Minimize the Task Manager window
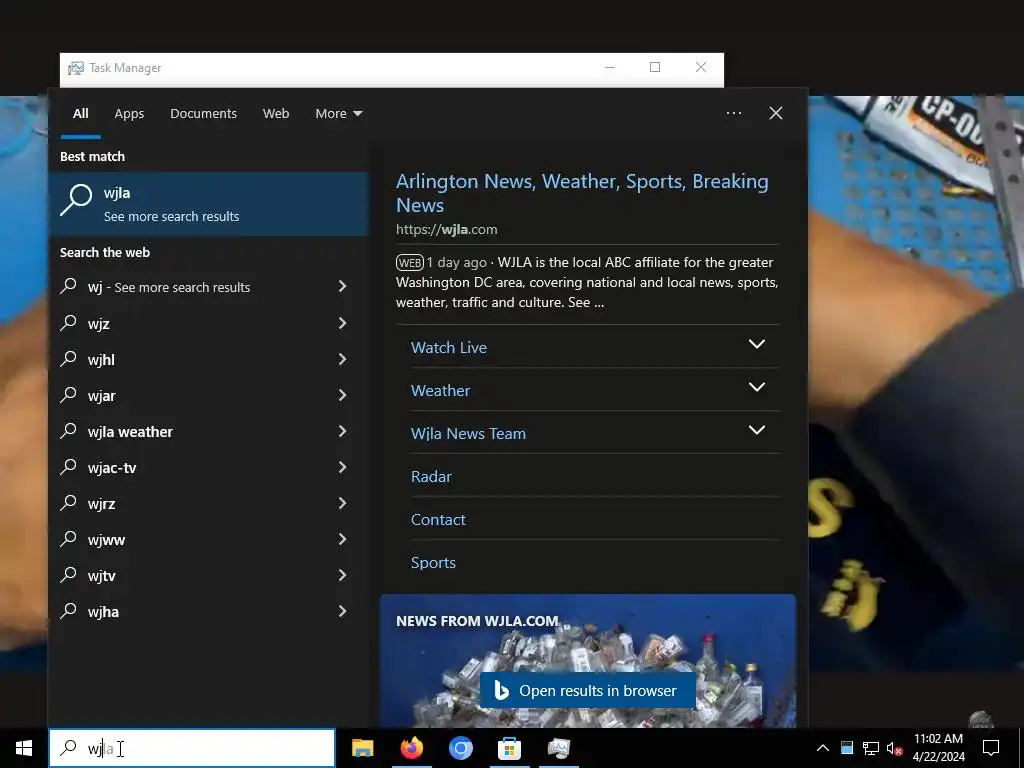Image resolution: width=1024 pixels, height=768 pixels. point(609,67)
